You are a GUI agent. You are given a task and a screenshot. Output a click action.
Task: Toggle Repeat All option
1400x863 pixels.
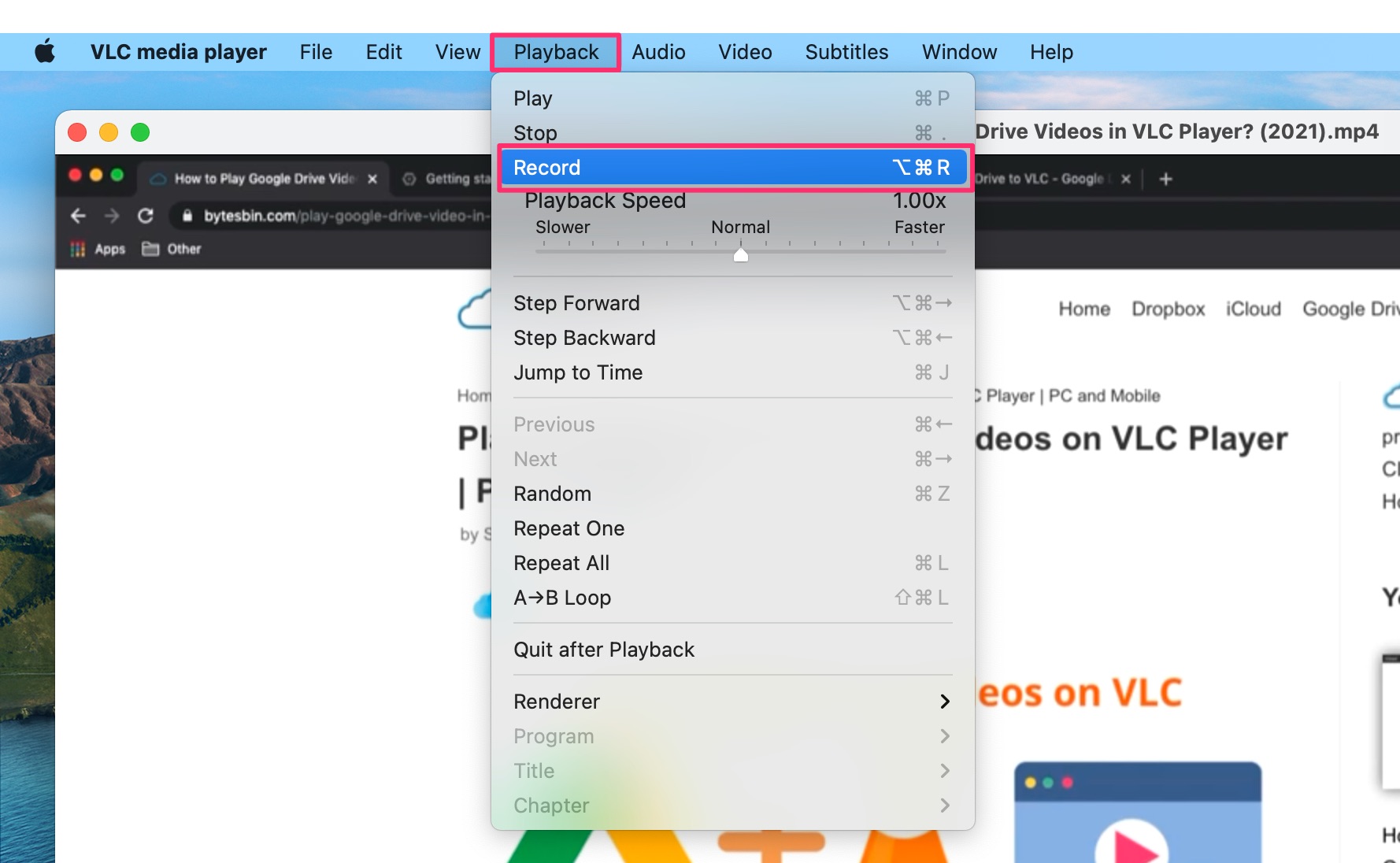click(732, 563)
